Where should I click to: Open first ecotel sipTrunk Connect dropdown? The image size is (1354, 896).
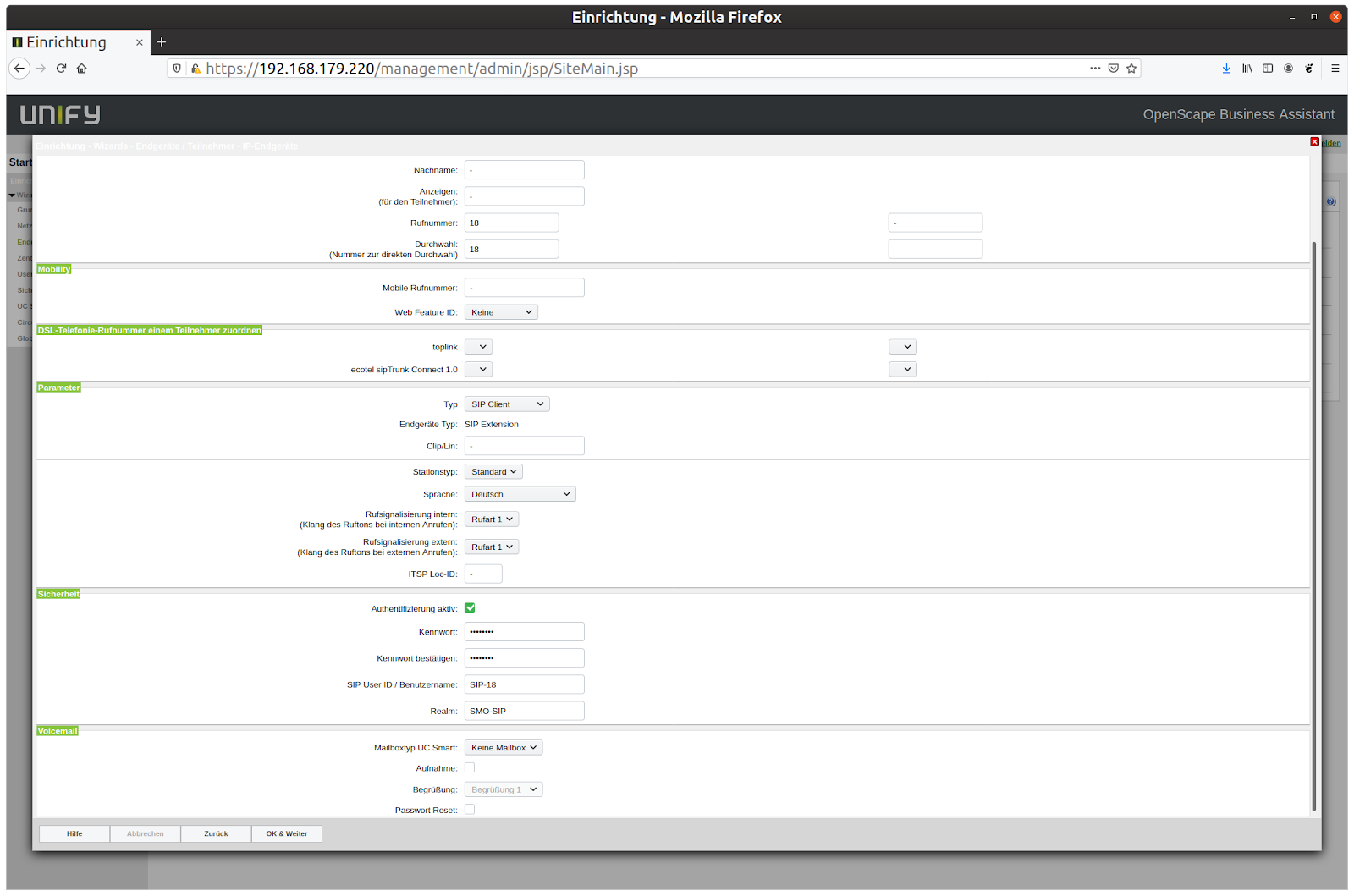(x=478, y=370)
